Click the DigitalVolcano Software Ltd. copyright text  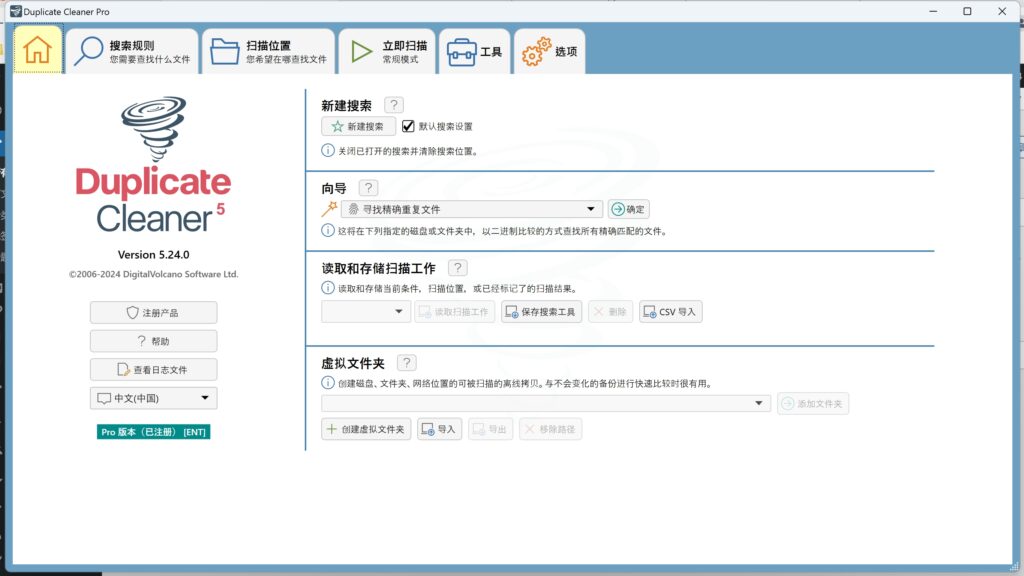[x=153, y=274]
